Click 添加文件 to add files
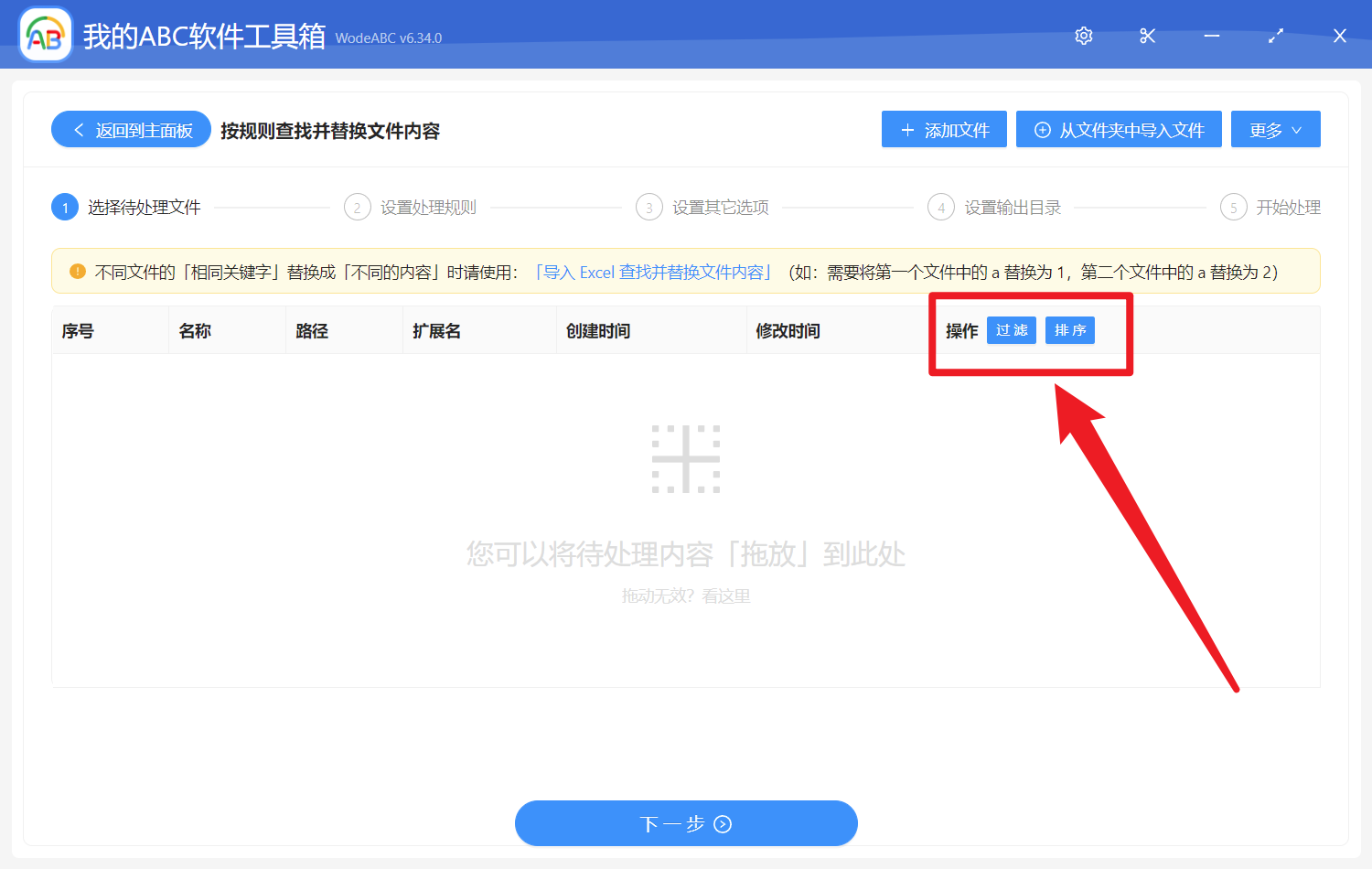1372x869 pixels. click(944, 130)
